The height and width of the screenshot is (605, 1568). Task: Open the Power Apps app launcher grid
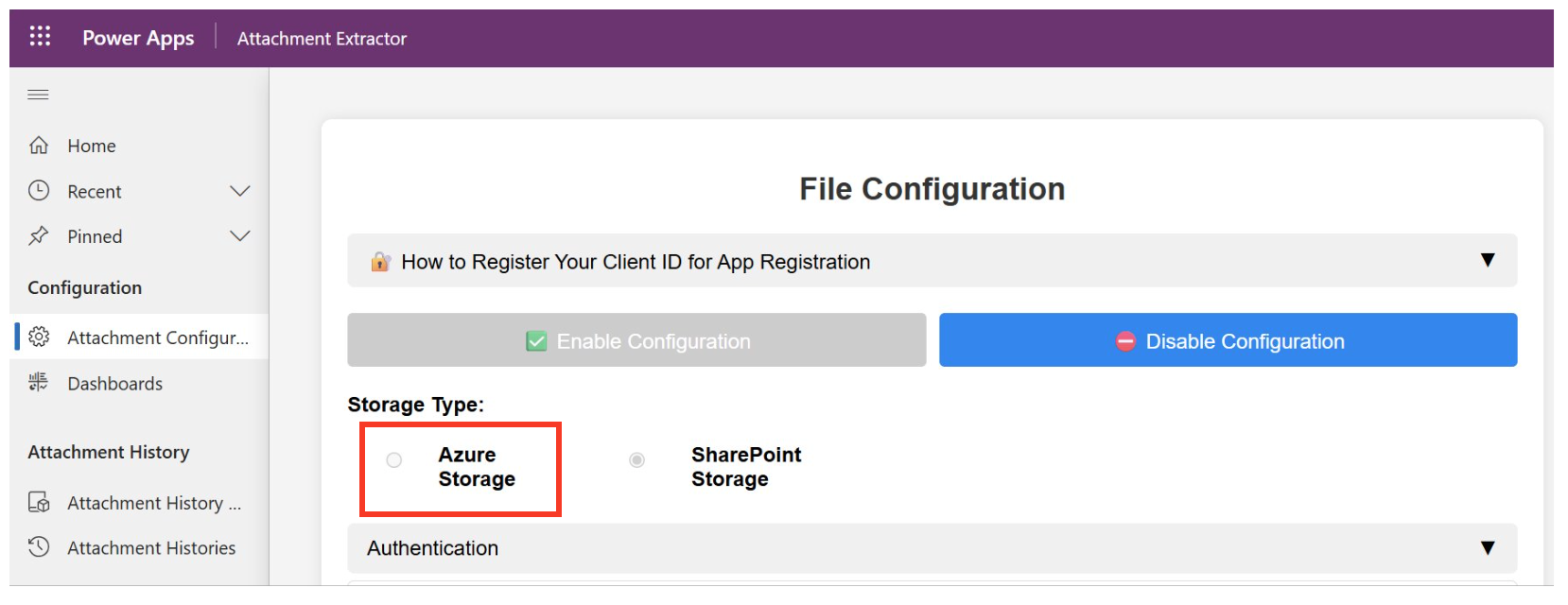40,37
